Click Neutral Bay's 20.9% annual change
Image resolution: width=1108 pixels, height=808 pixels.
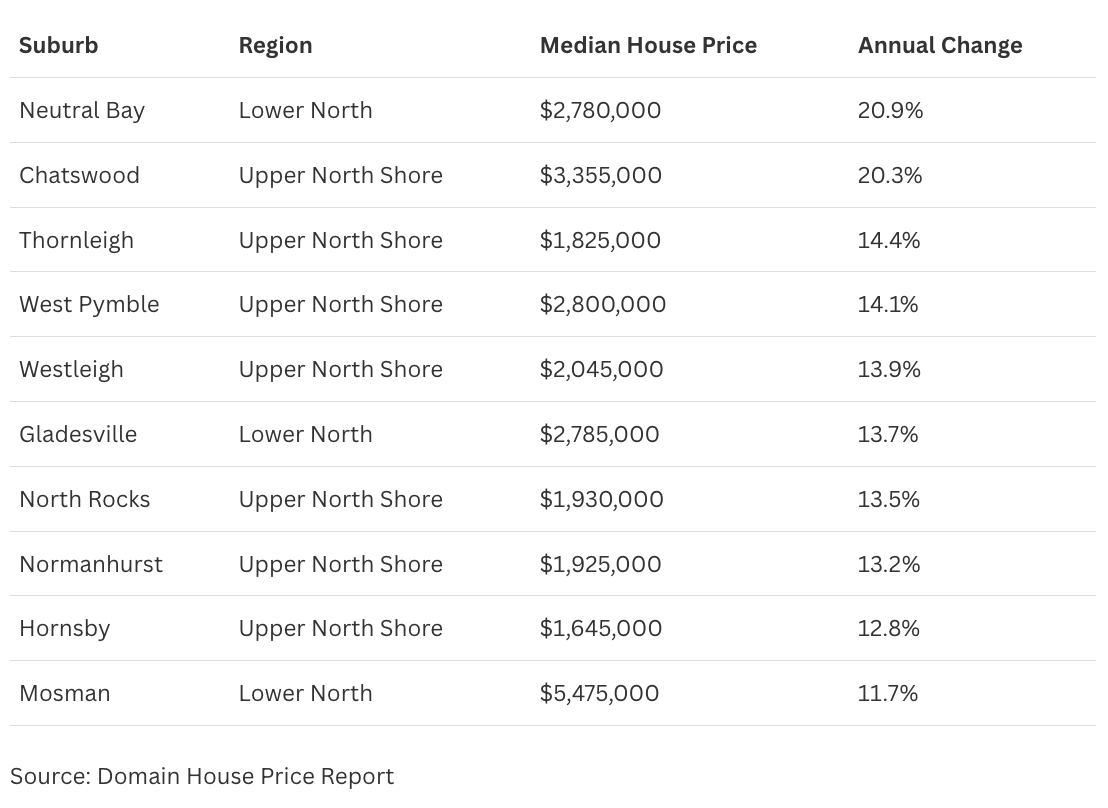[890, 110]
